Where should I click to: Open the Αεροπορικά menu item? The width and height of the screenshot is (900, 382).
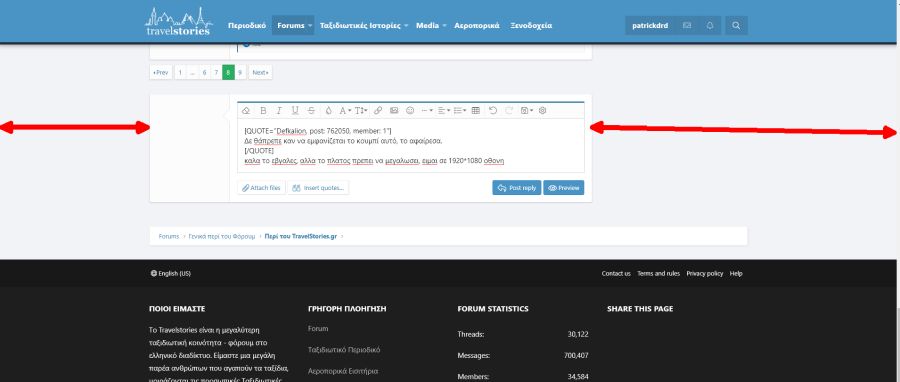click(477, 25)
